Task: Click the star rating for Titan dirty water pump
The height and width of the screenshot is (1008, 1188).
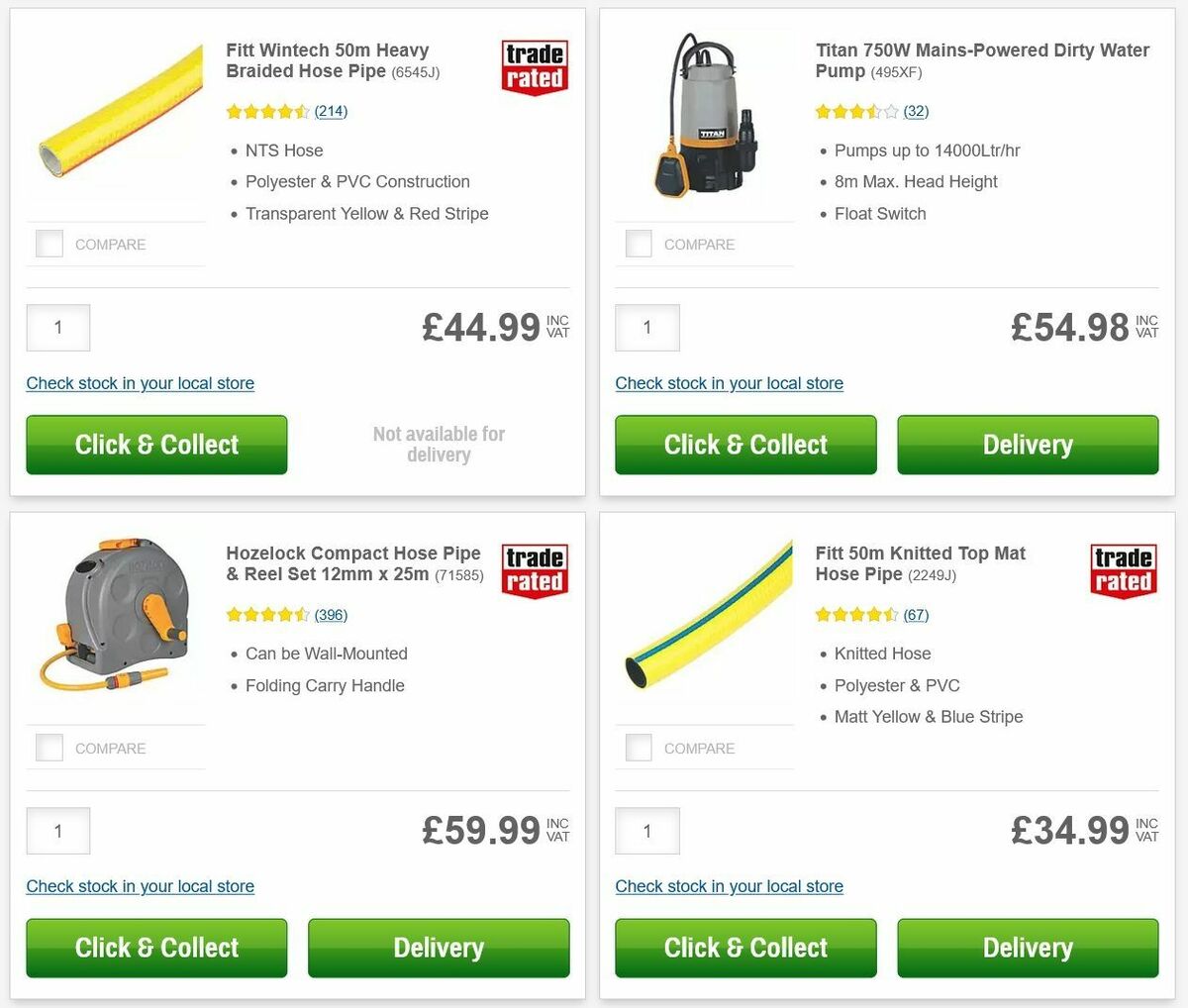Action: click(x=856, y=112)
